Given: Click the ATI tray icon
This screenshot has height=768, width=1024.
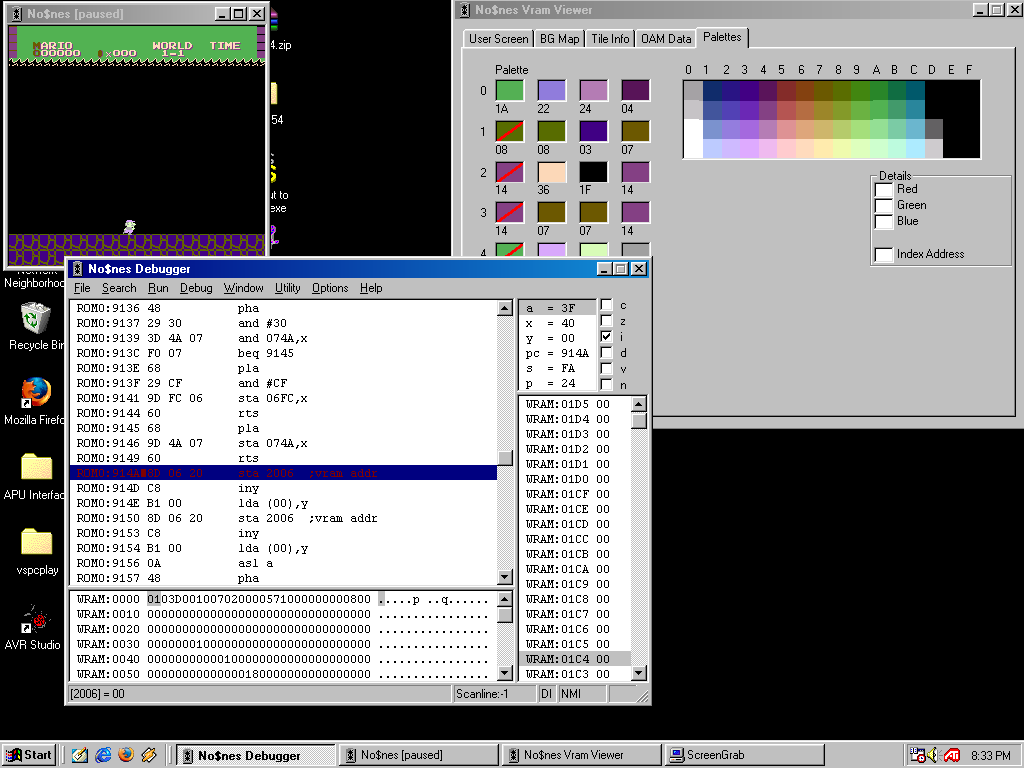Looking at the screenshot, I should tap(952, 756).
